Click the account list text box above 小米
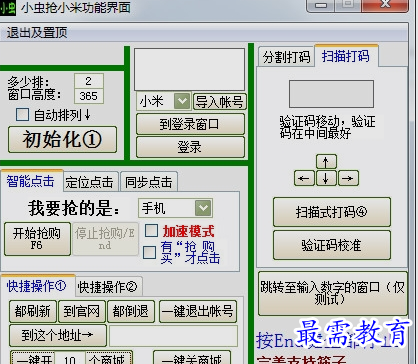Viewport: 418px width, 364px height. [x=189, y=70]
